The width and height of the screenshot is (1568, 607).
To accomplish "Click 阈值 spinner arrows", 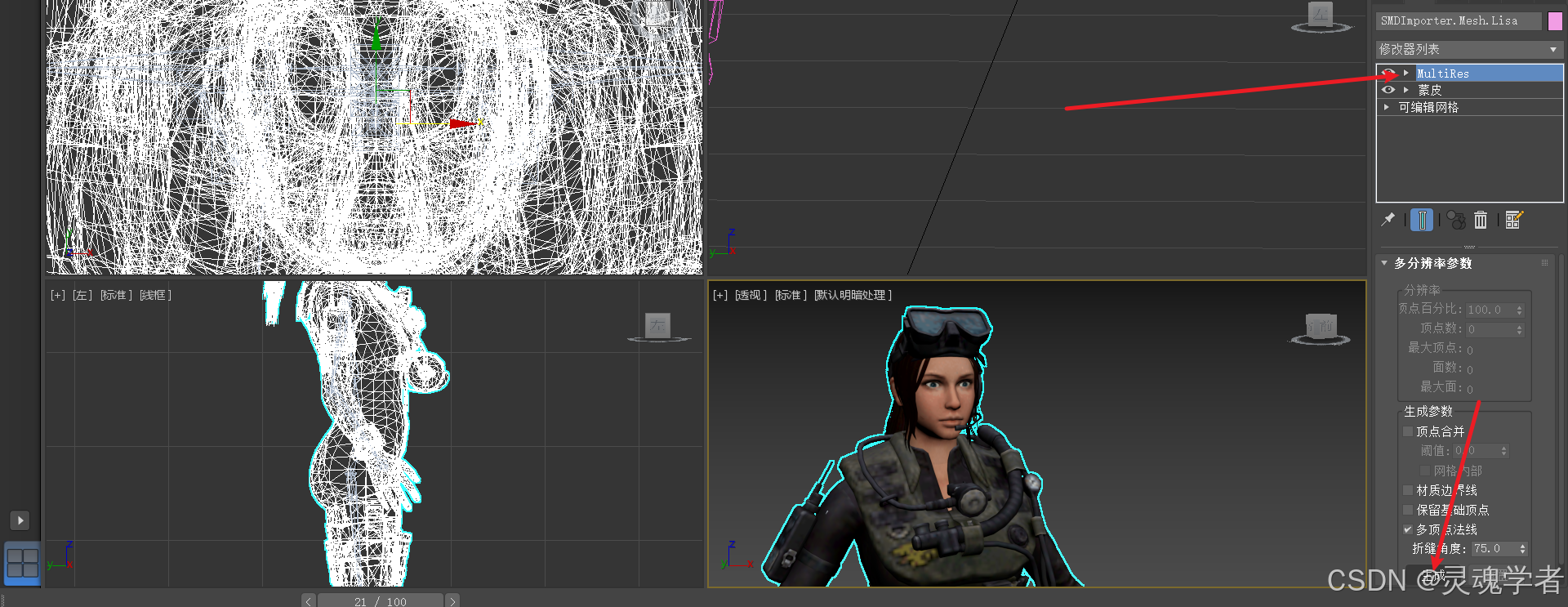I will click(1504, 451).
